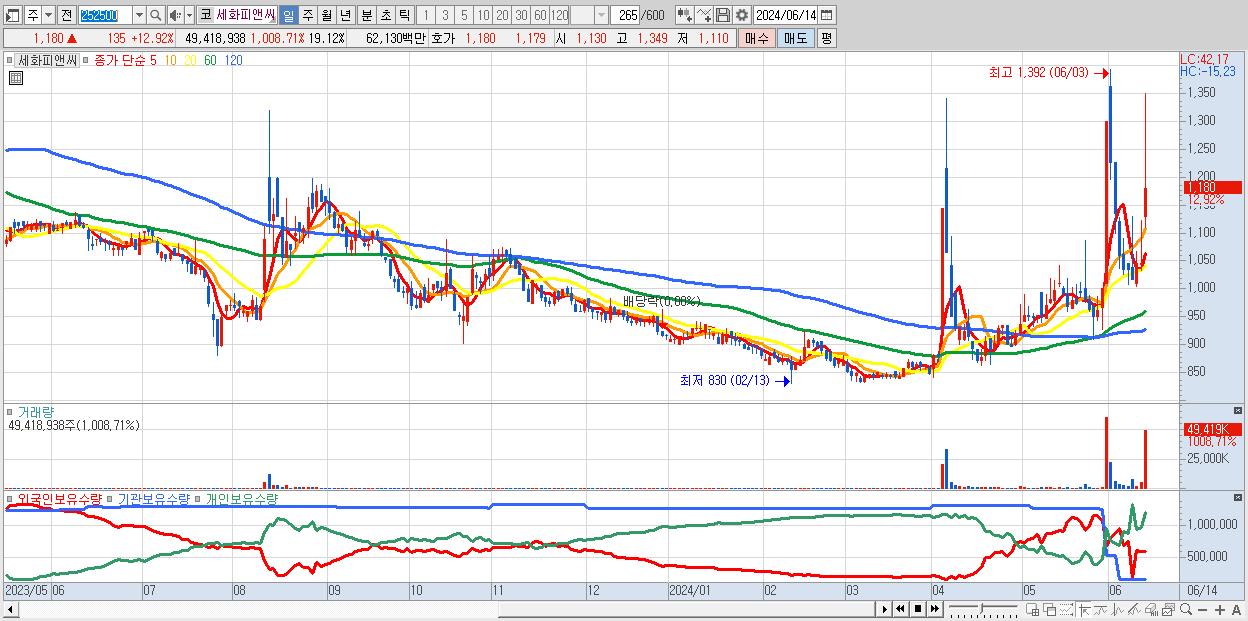Click the line chart tools icon
This screenshot has width=1248, height=621.
pyautogui.click(x=704, y=15)
